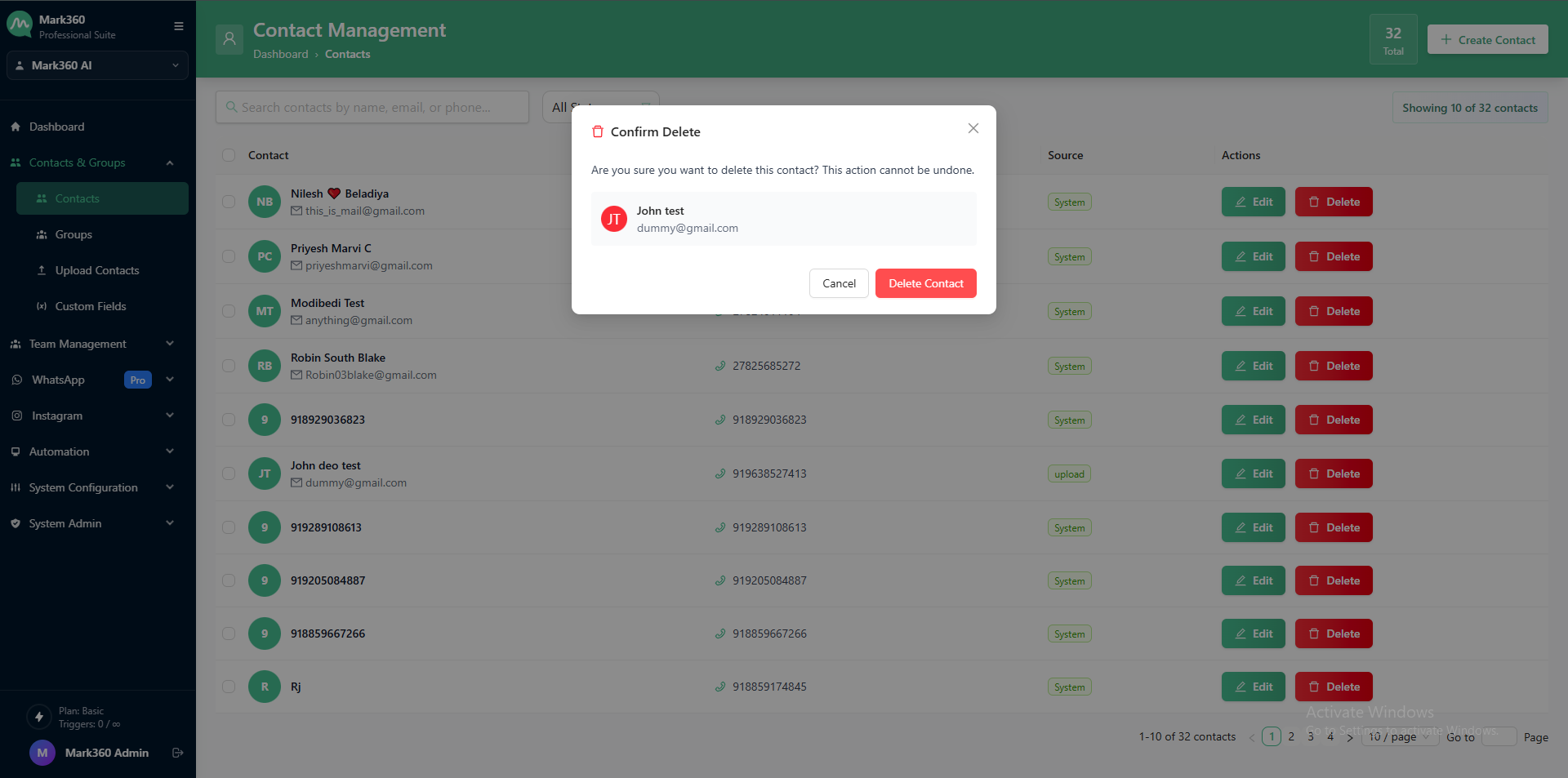Click the JT avatar in delete dialog
Image resolution: width=1568 pixels, height=778 pixels.
click(x=614, y=219)
